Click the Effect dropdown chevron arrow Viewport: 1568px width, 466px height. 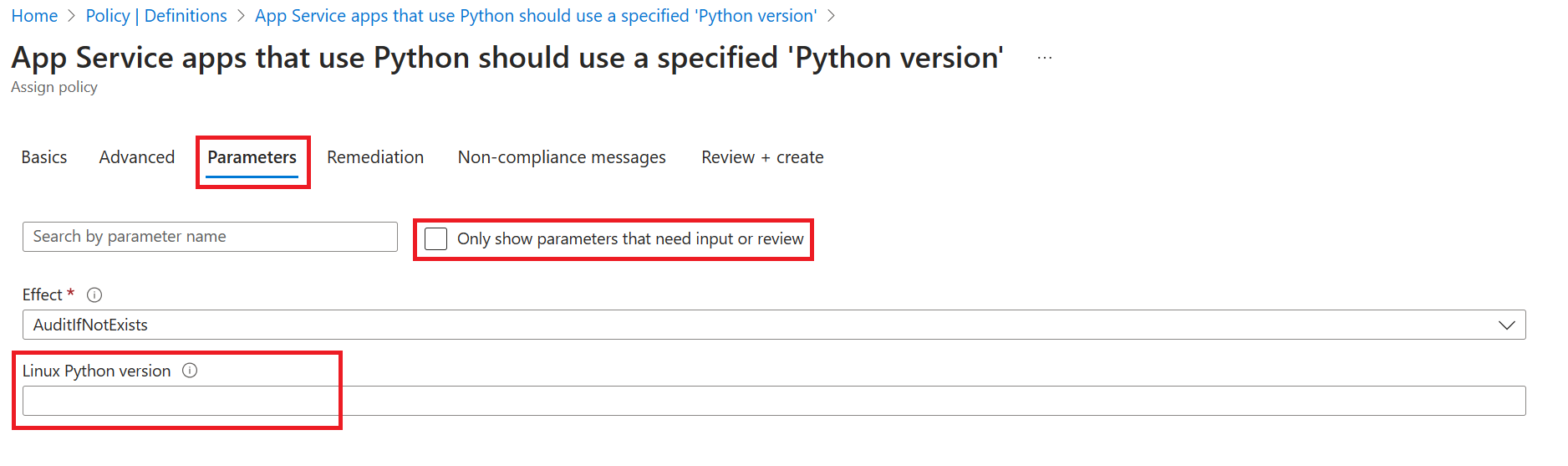(1506, 325)
